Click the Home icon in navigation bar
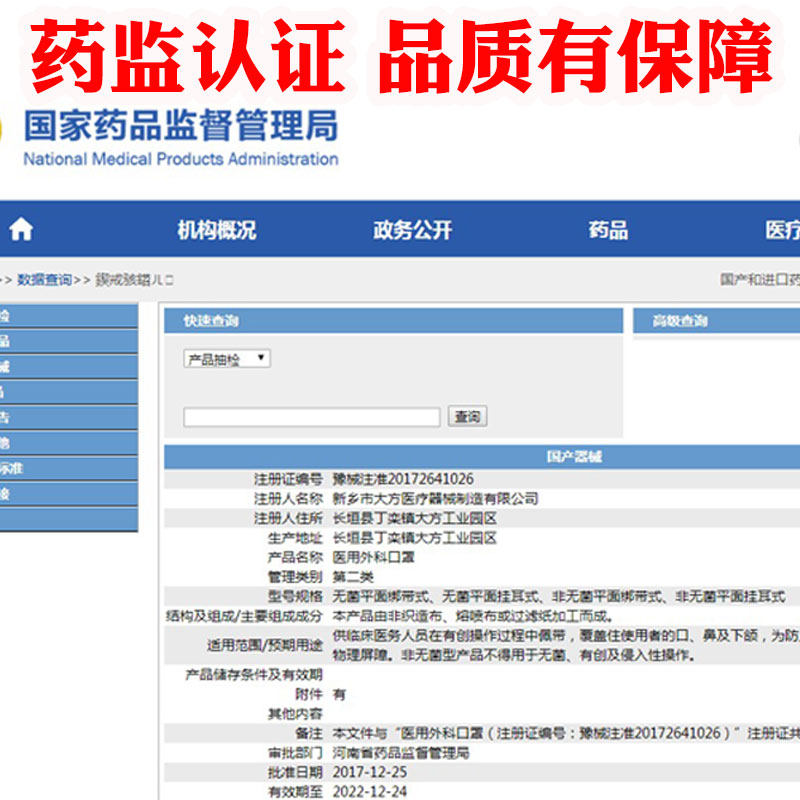Screen dimensions: 800x800 pos(21,230)
